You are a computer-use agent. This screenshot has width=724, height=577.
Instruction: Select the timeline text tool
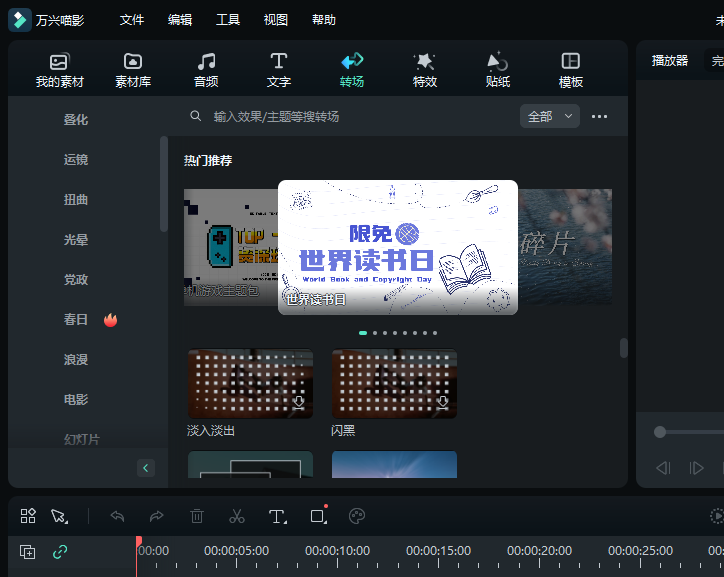point(278,517)
